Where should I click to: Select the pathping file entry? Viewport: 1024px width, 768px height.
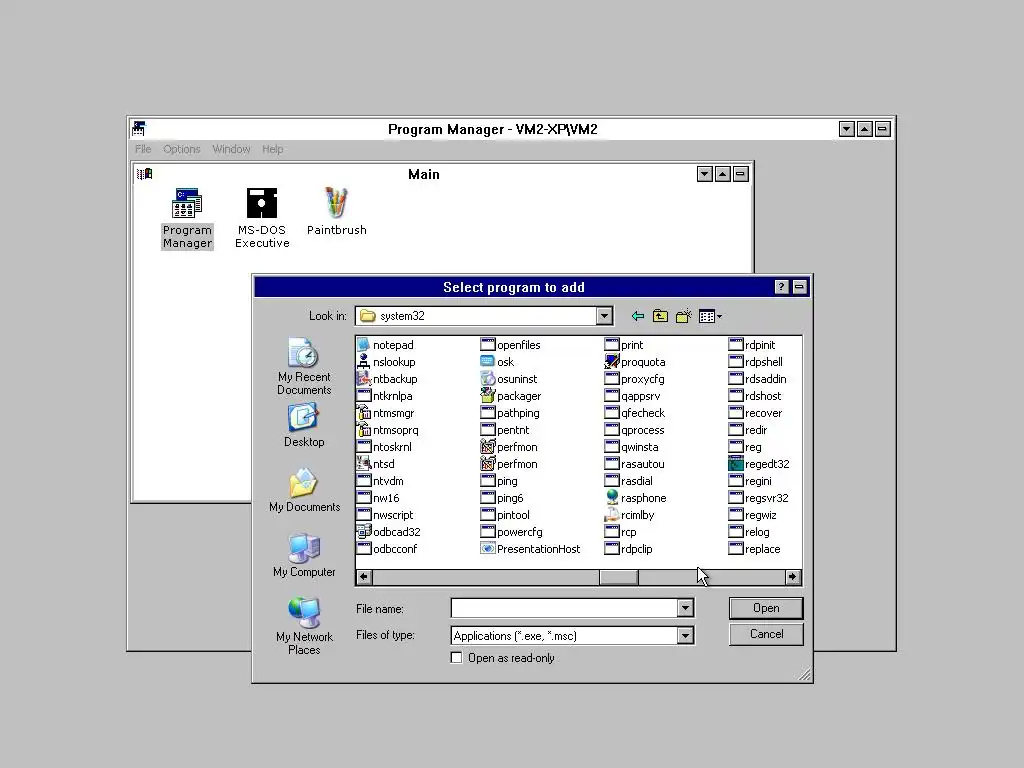[510, 413]
